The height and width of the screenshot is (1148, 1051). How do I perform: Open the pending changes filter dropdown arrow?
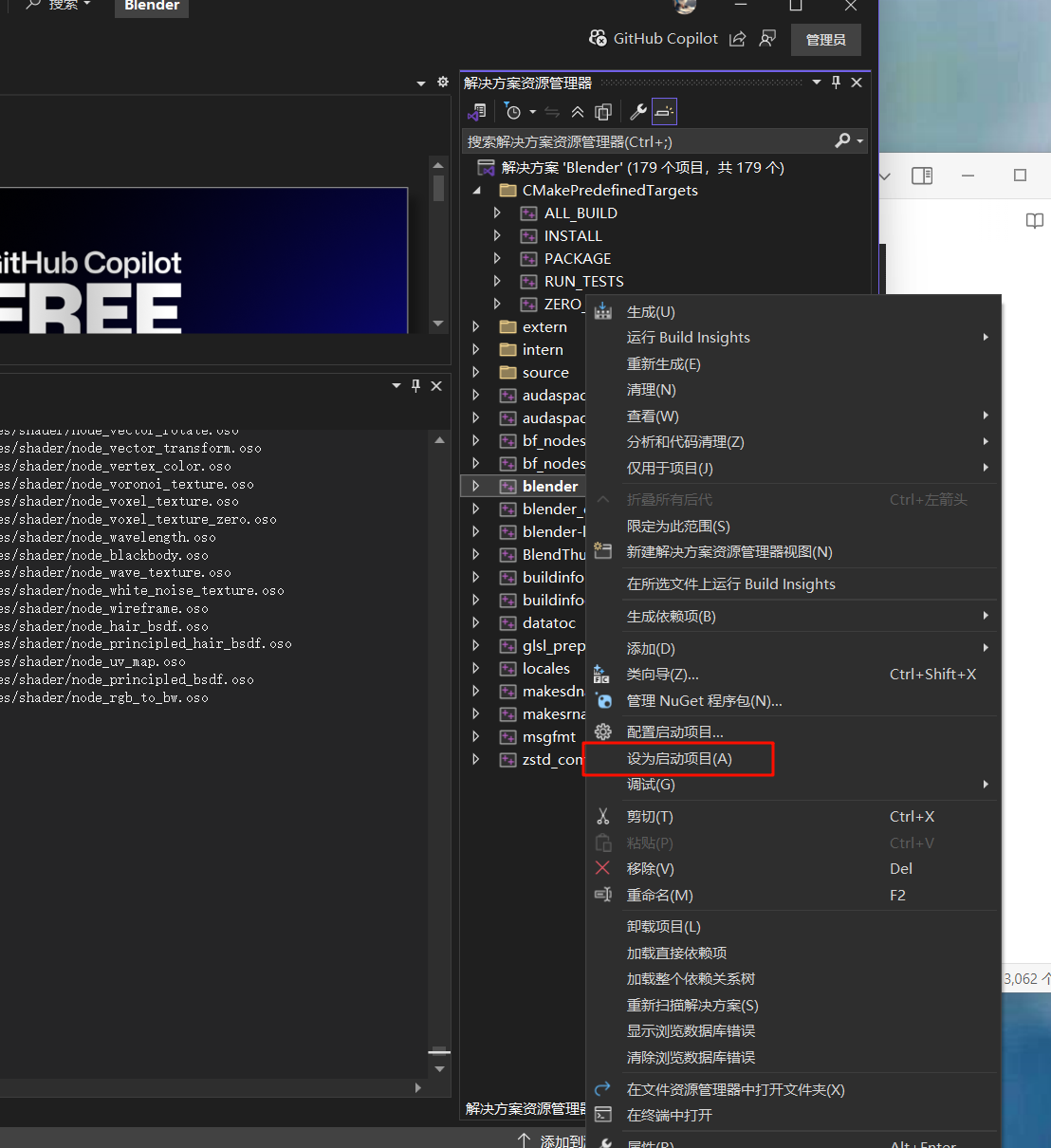(x=532, y=112)
